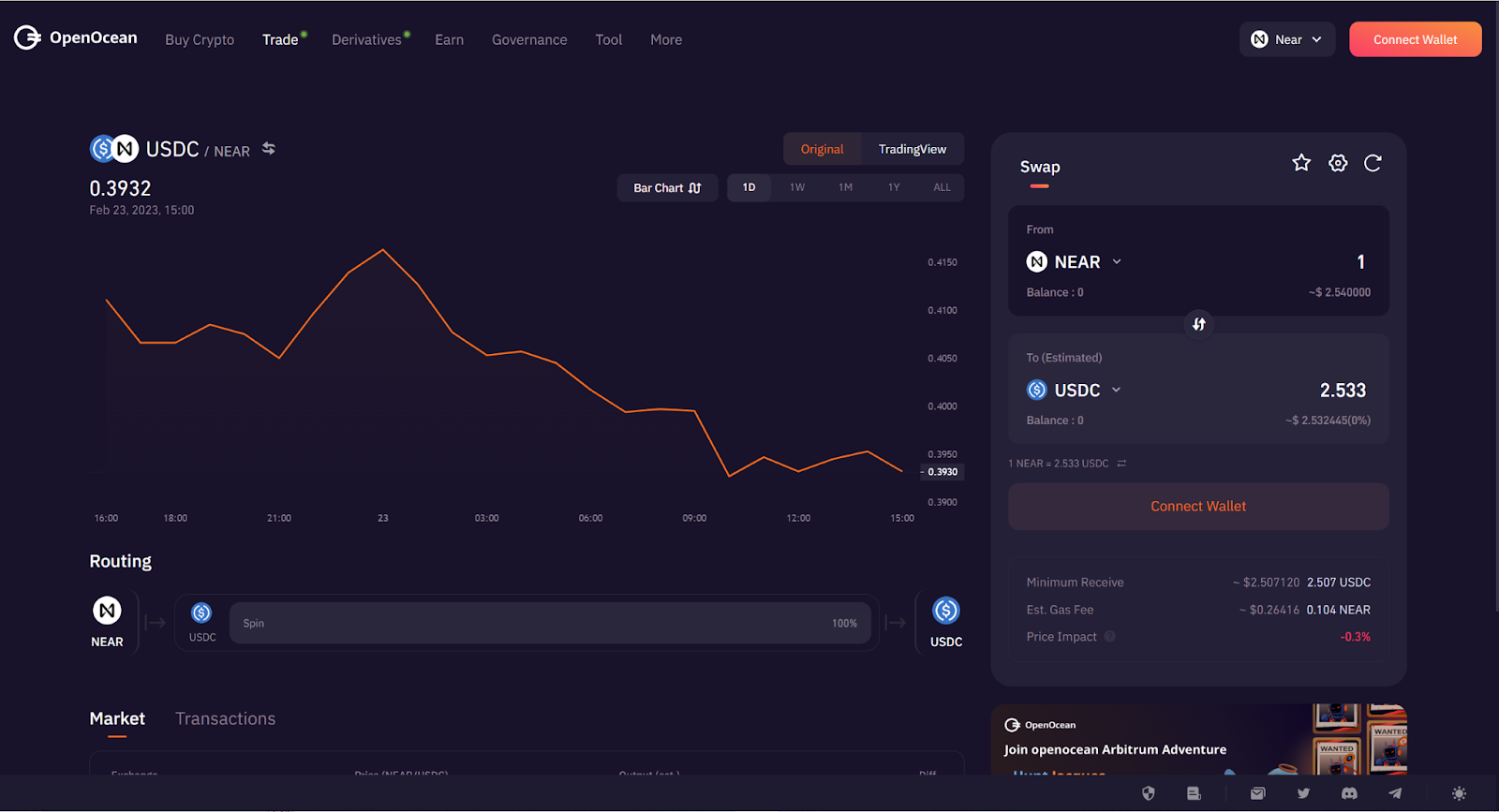The width and height of the screenshot is (1499, 812).
Task: Open the Tool menu
Action: 609,39
